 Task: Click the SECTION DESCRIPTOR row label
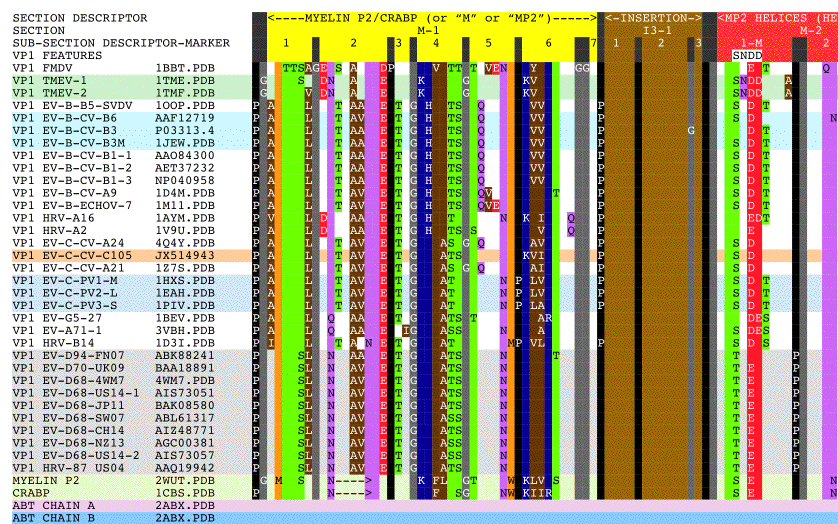pyautogui.click(x=80, y=18)
